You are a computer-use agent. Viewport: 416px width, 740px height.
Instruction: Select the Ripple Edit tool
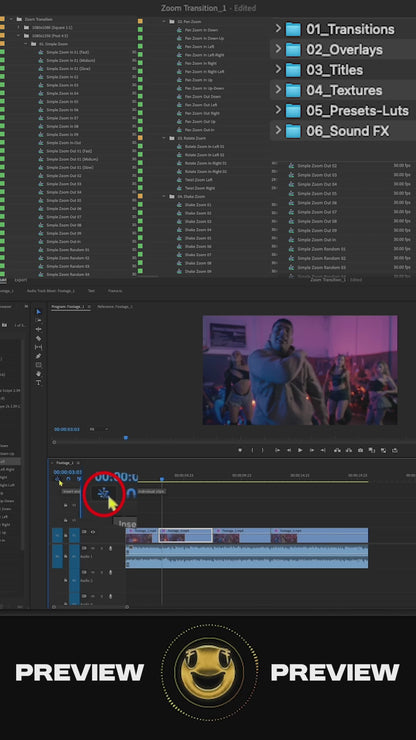(39, 329)
